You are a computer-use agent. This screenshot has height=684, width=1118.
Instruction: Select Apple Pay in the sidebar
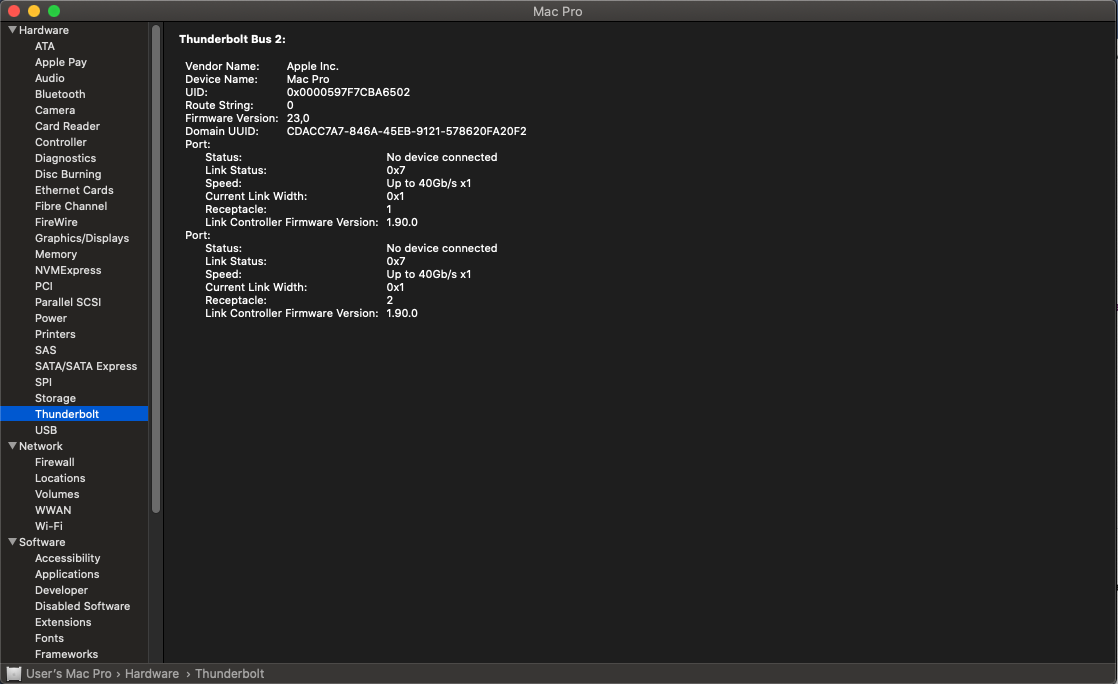pyautogui.click(x=61, y=62)
